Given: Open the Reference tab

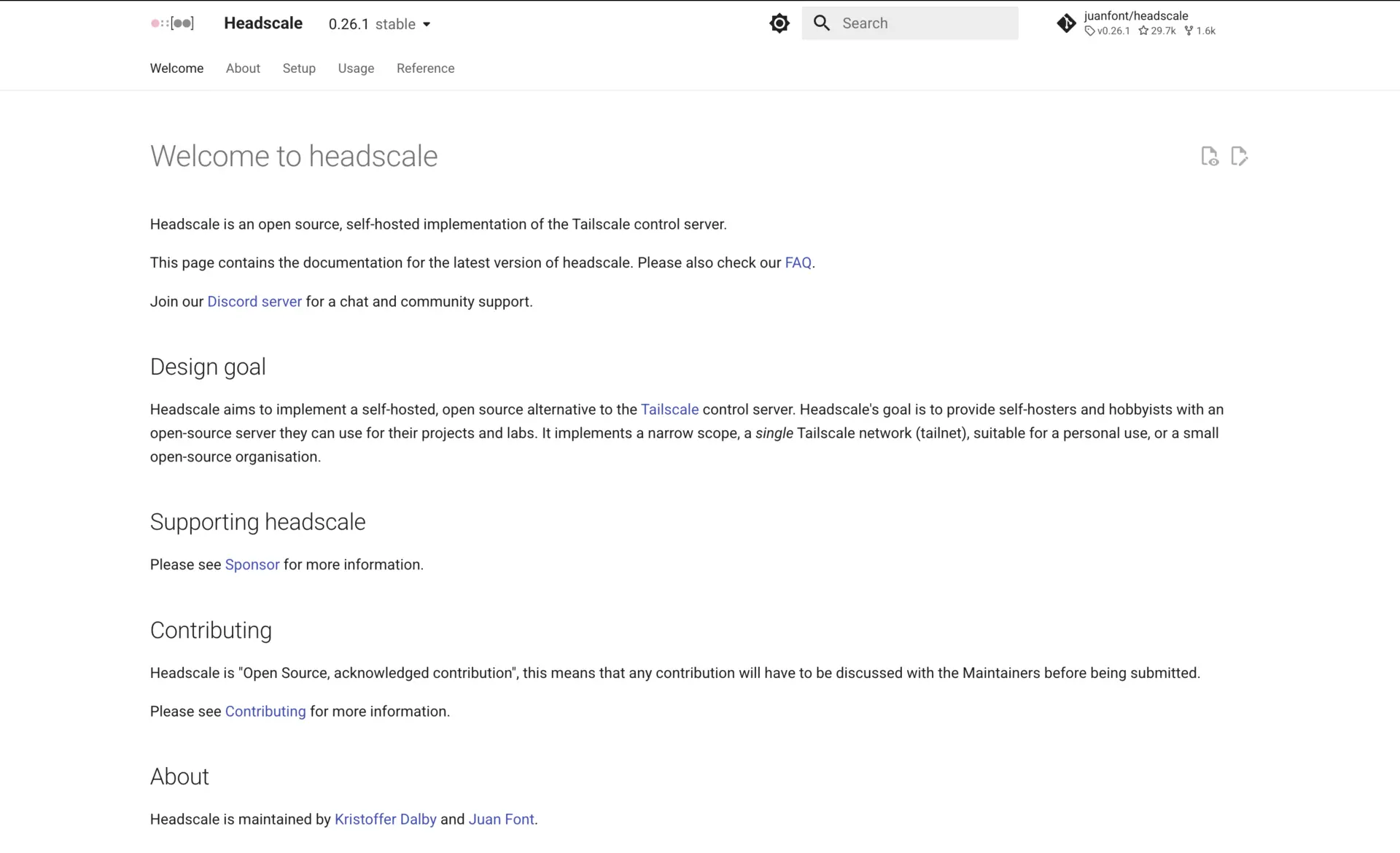Looking at the screenshot, I should 425,69.
